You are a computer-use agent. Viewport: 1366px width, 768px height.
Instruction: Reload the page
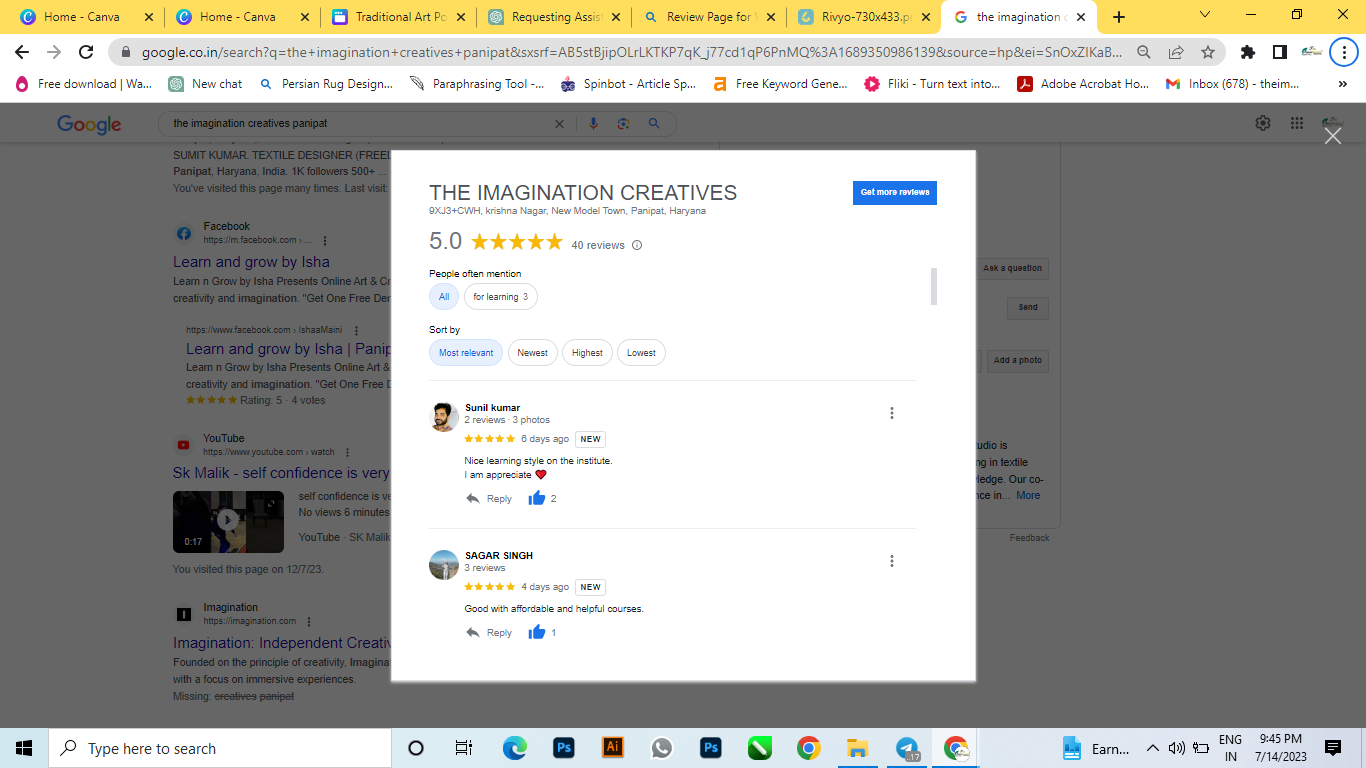[x=86, y=52]
